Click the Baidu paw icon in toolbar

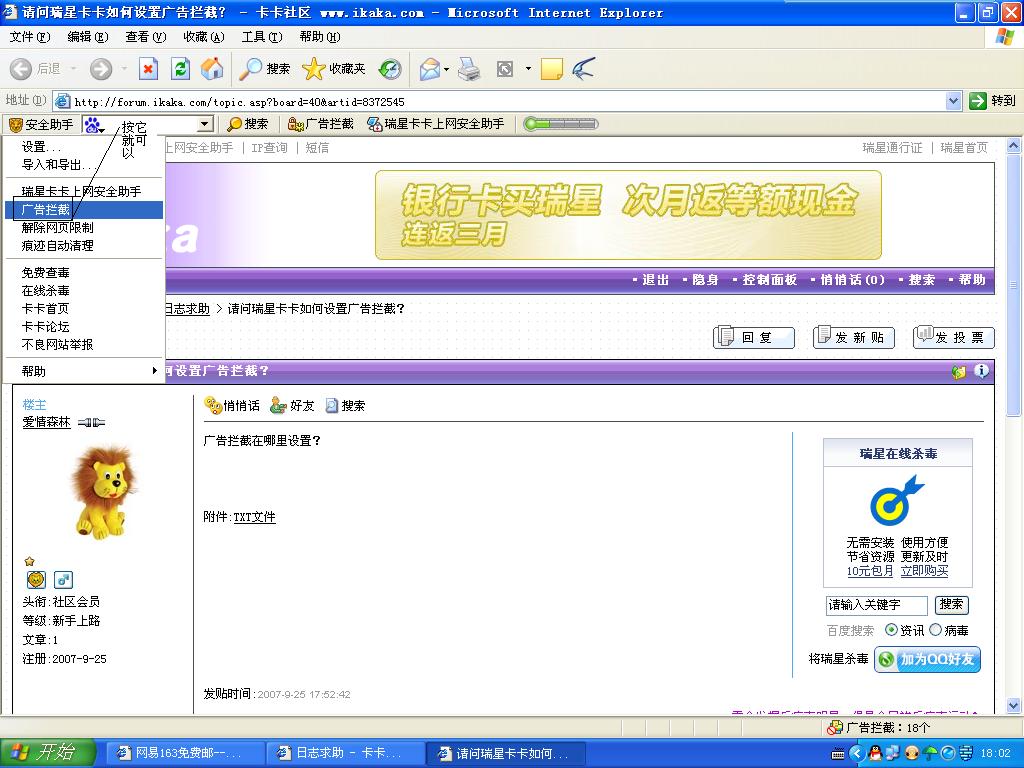tap(93, 124)
